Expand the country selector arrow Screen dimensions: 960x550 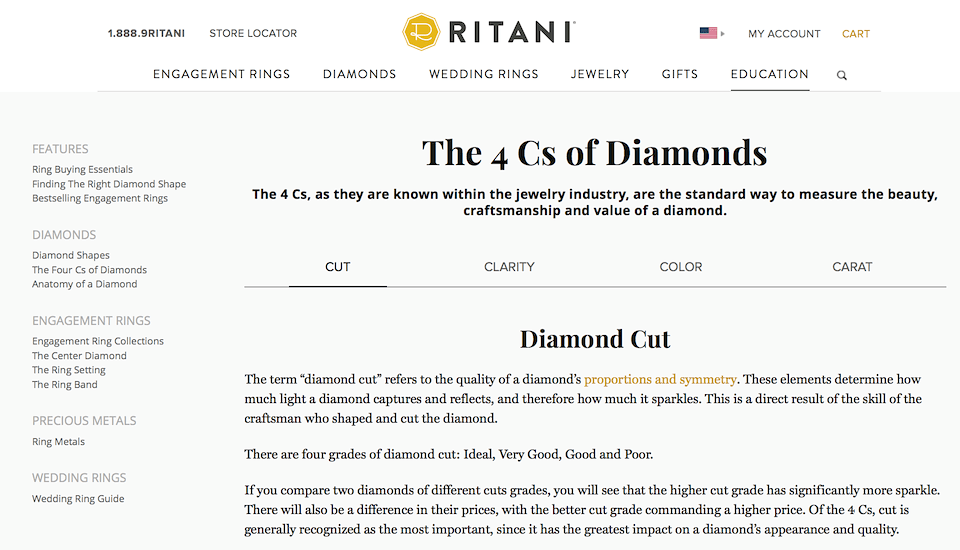tap(723, 33)
